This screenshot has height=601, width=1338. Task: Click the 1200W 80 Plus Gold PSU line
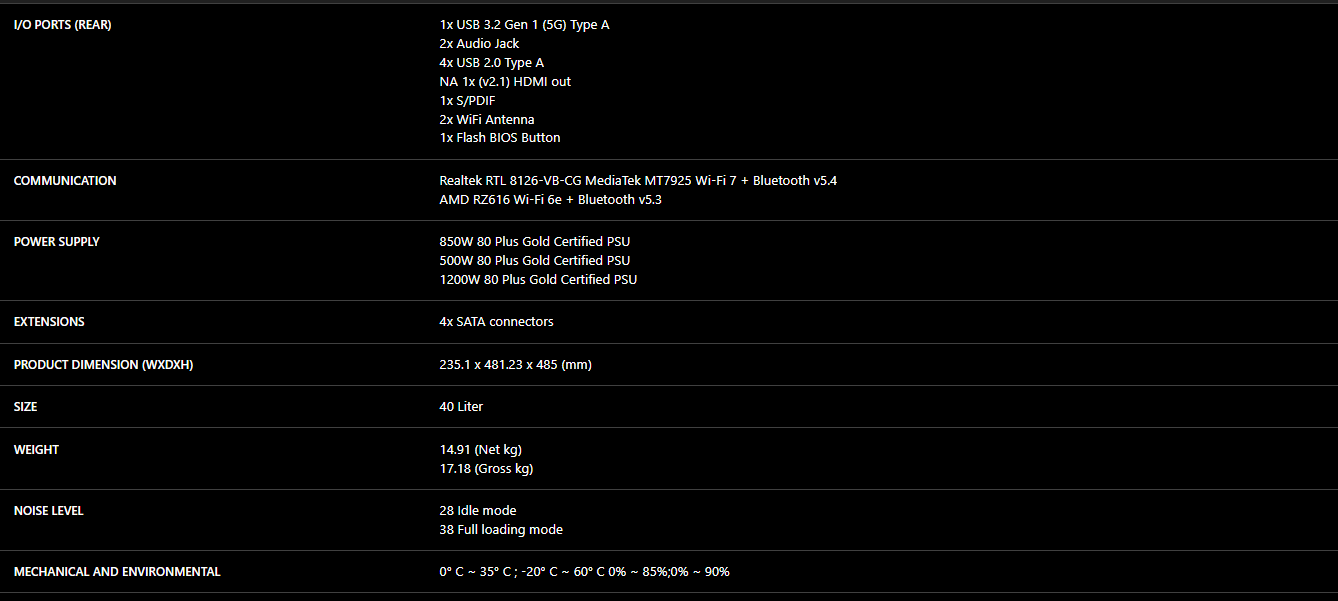point(538,280)
